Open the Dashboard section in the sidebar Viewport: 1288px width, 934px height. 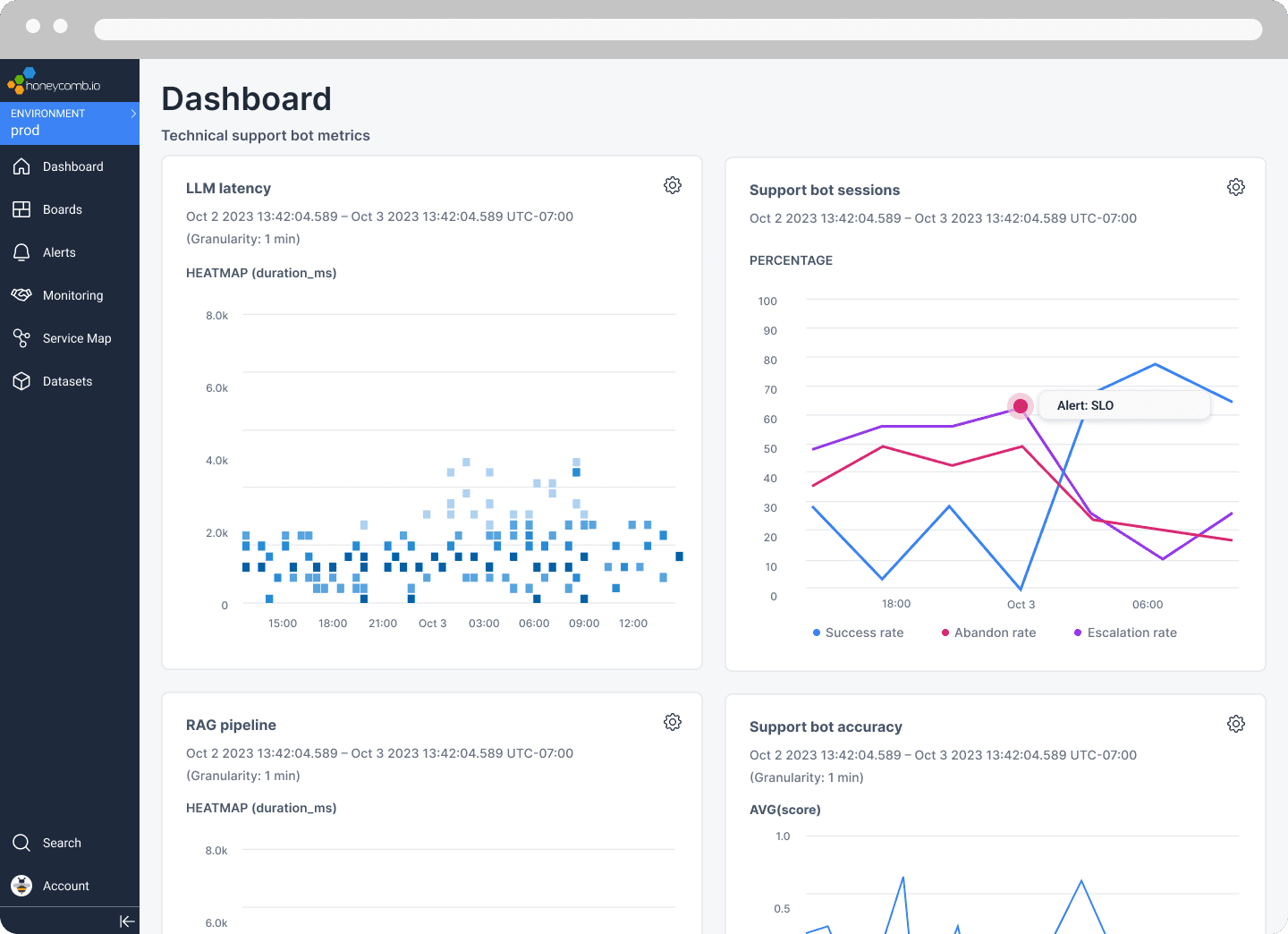pyautogui.click(x=72, y=166)
